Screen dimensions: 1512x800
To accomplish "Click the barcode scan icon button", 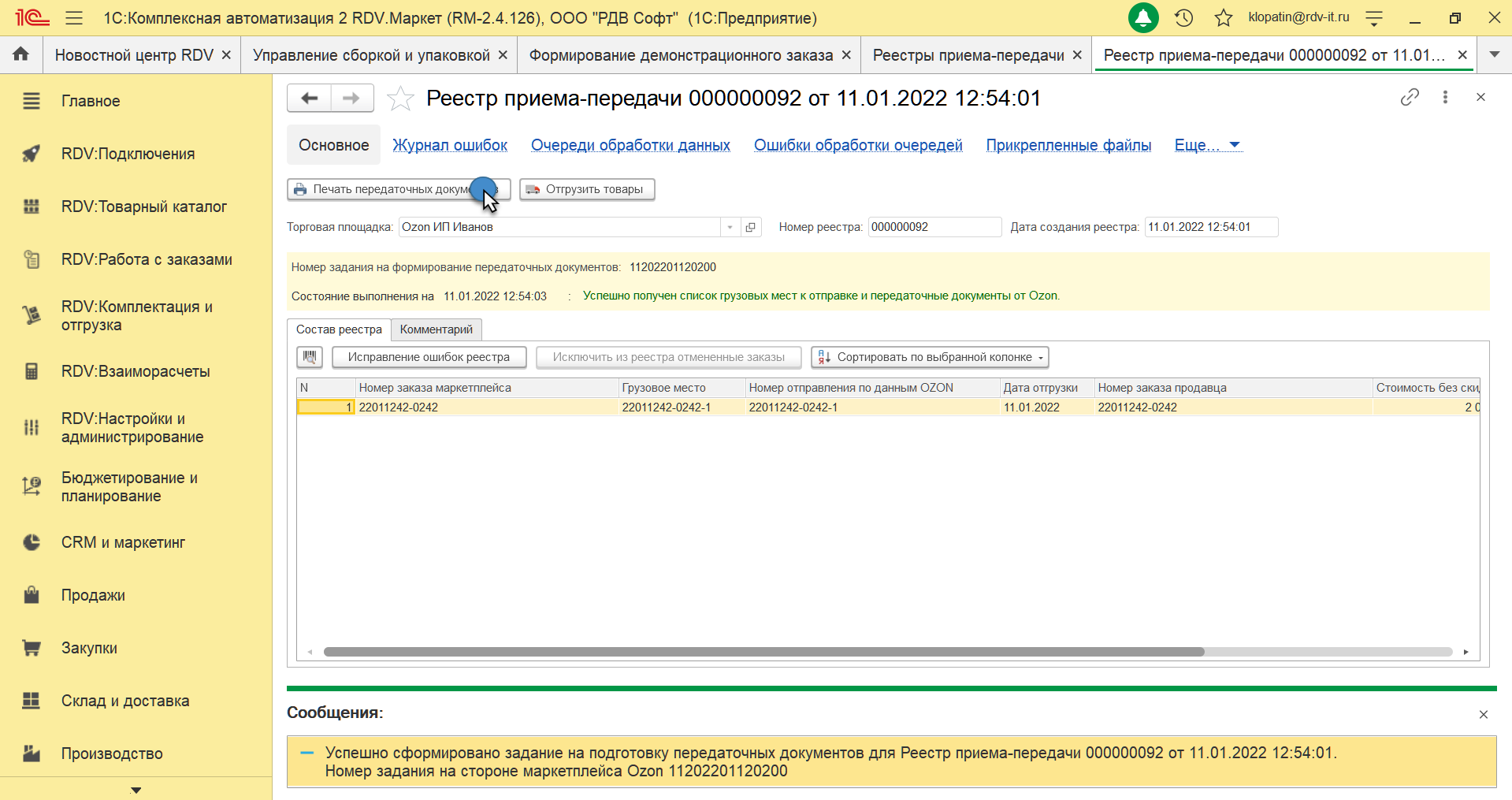I will pos(310,357).
